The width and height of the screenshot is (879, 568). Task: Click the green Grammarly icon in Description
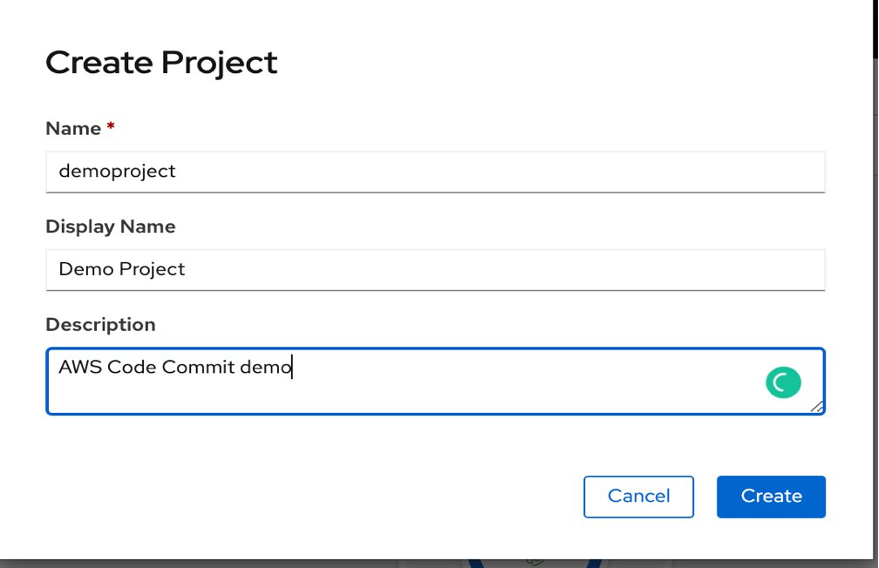783,382
